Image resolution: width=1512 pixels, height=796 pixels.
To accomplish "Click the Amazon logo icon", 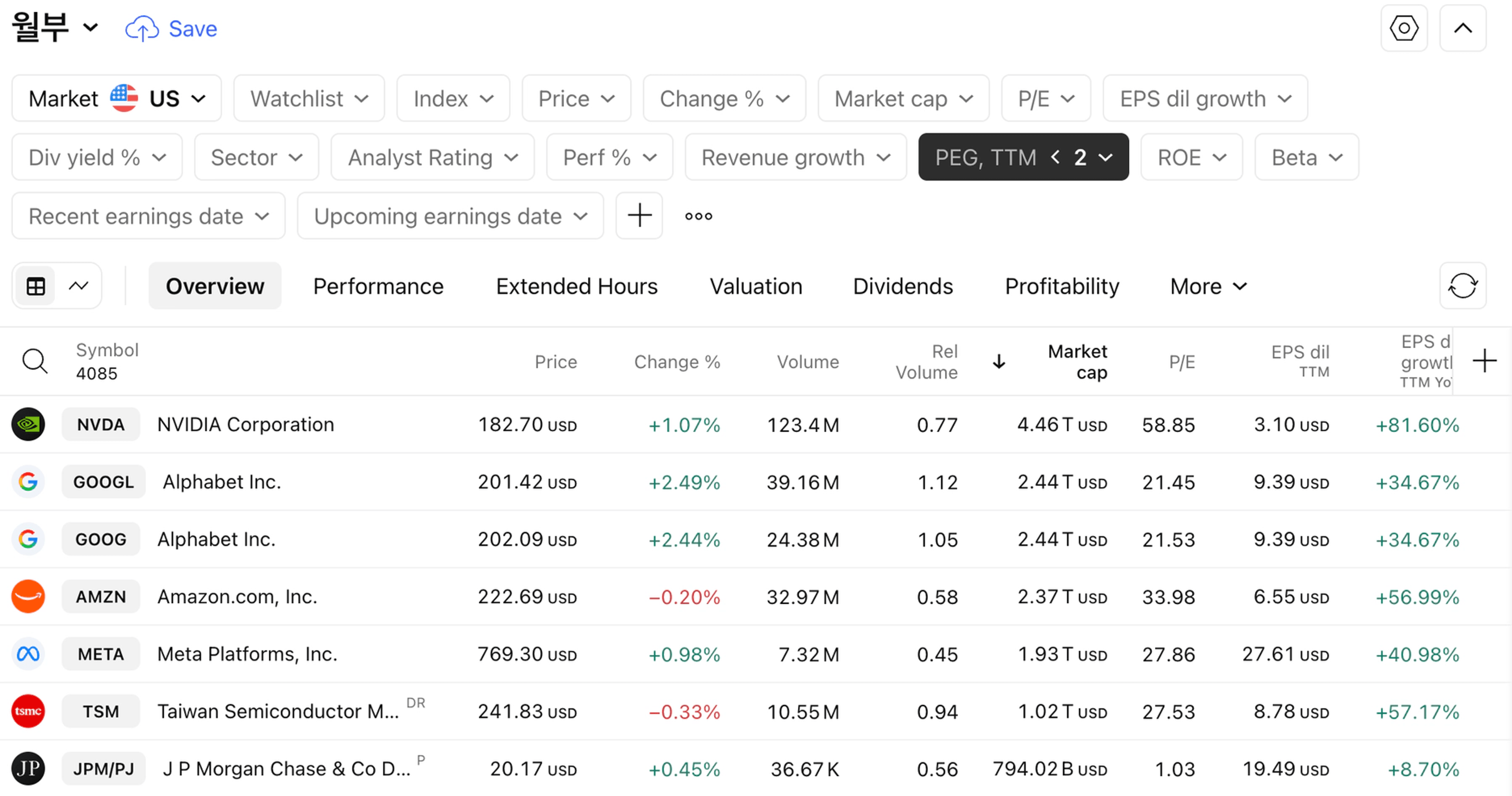I will click(x=28, y=596).
